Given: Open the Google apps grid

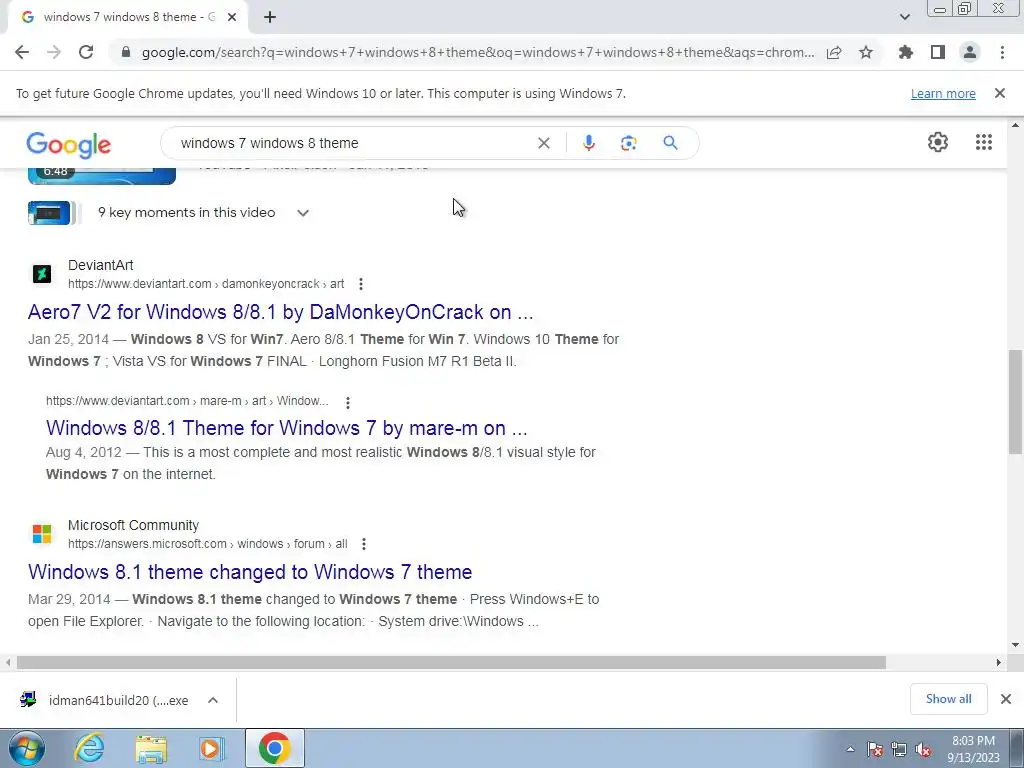Looking at the screenshot, I should point(984,142).
